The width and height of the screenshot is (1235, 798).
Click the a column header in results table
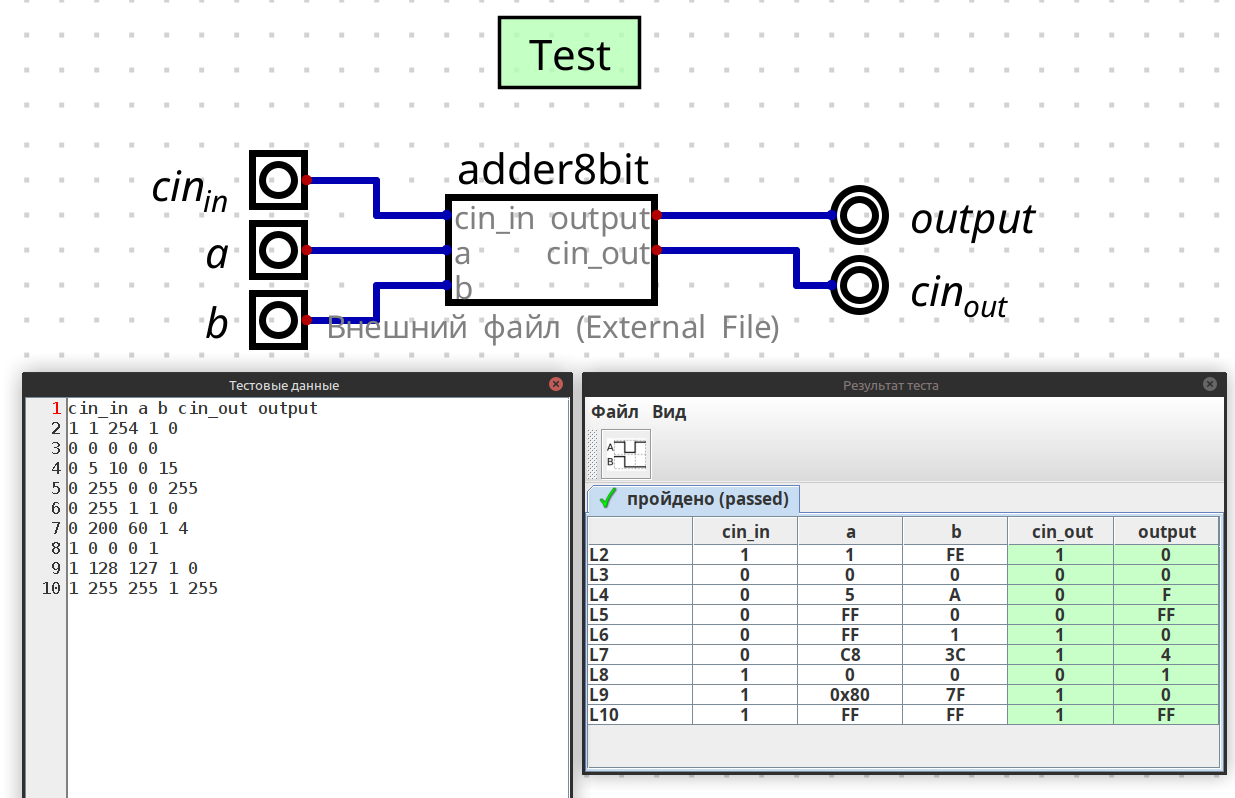tap(850, 531)
